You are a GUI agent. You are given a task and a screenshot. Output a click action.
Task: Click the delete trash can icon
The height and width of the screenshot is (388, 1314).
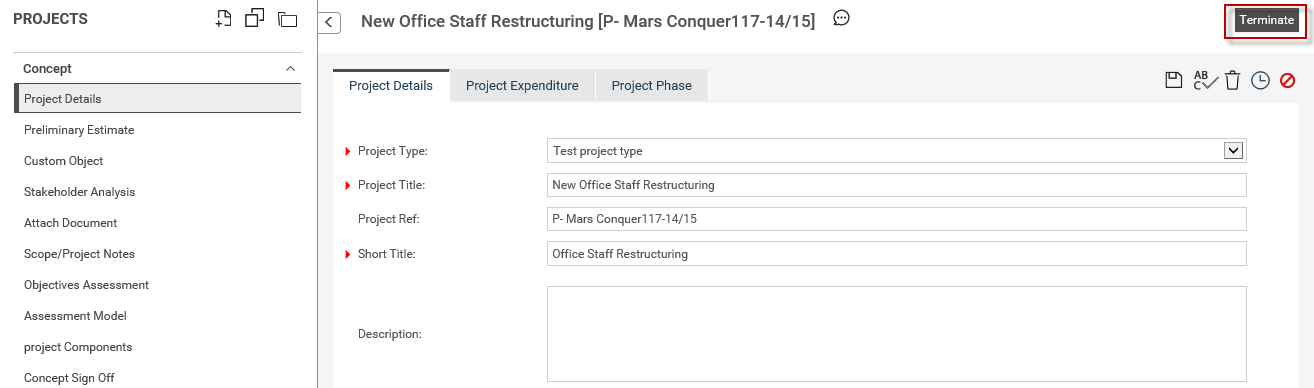tap(1233, 81)
